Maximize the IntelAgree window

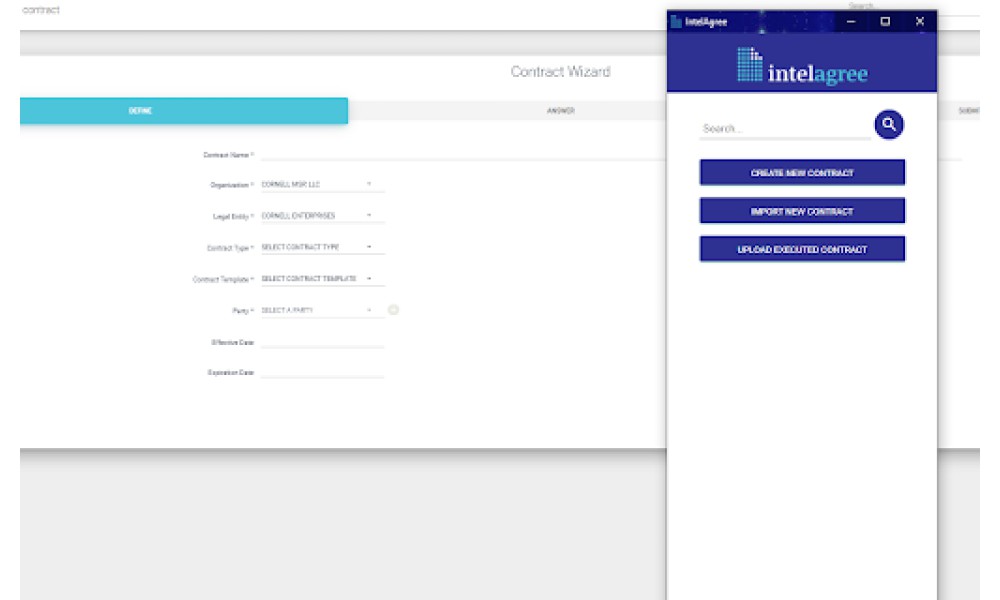885,22
